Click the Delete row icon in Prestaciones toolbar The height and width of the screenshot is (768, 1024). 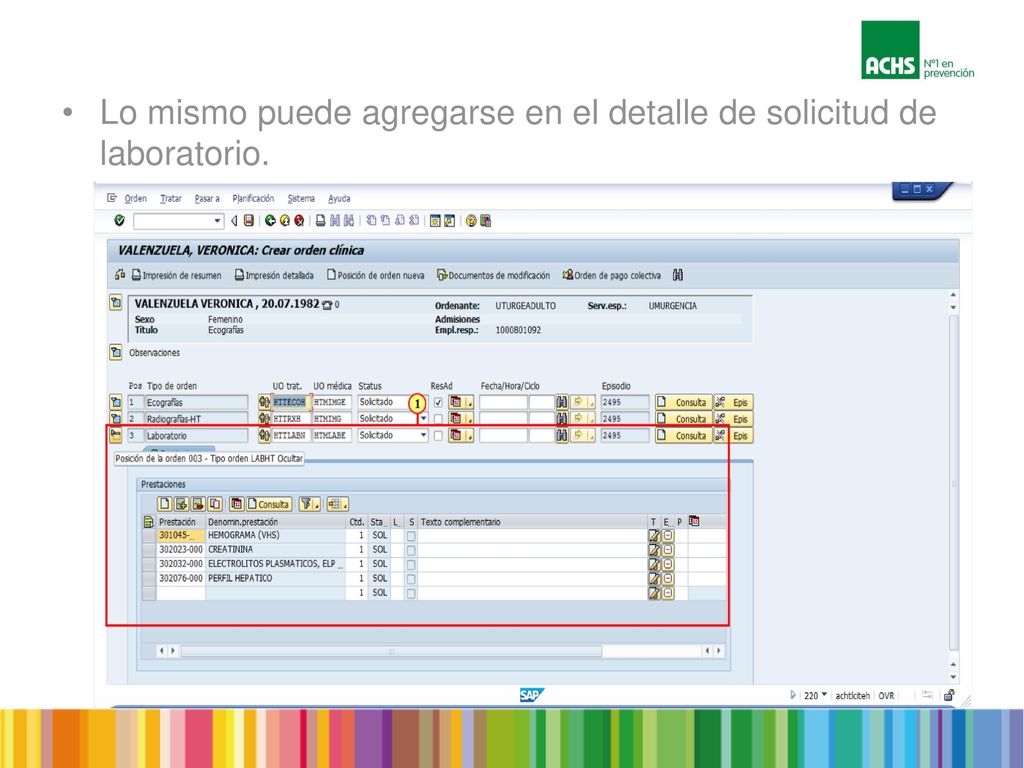pyautogui.click(x=198, y=504)
